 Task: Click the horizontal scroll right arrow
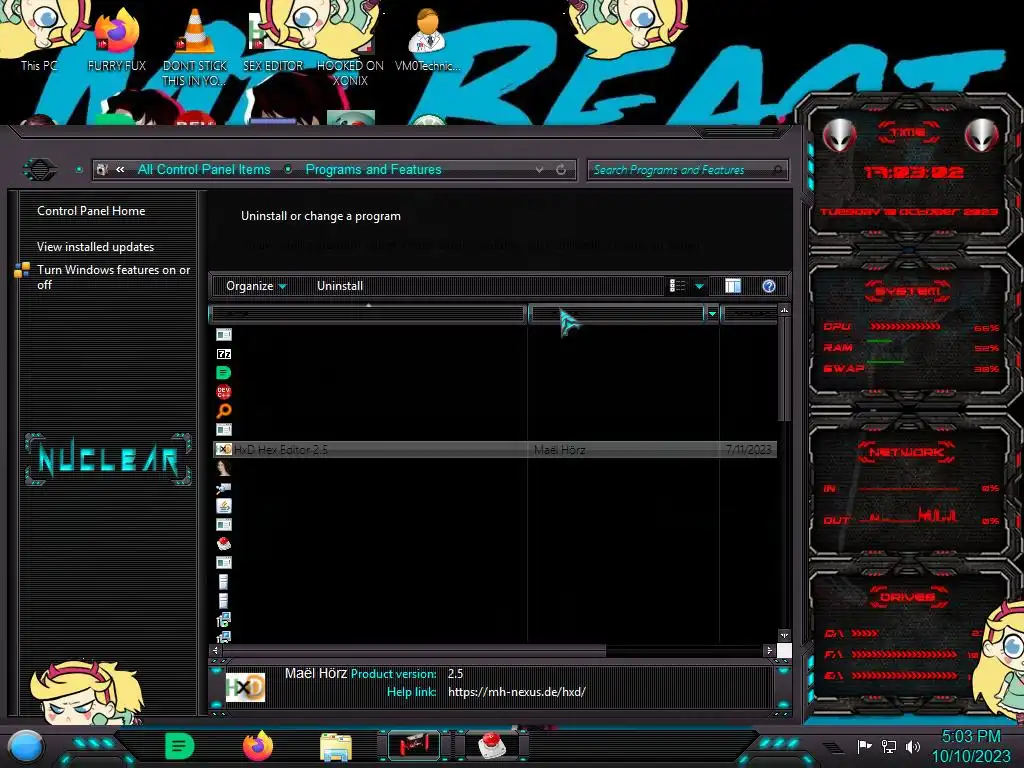[769, 650]
